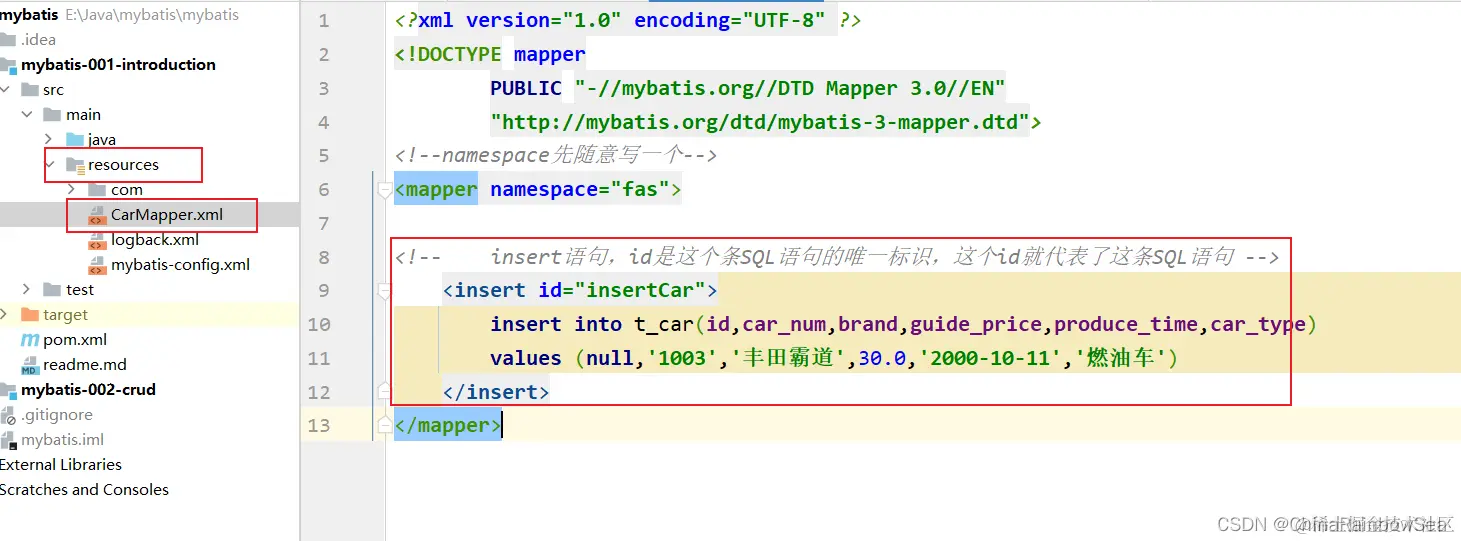Click the logback.xml file icon
The image size is (1461, 541).
(97, 240)
